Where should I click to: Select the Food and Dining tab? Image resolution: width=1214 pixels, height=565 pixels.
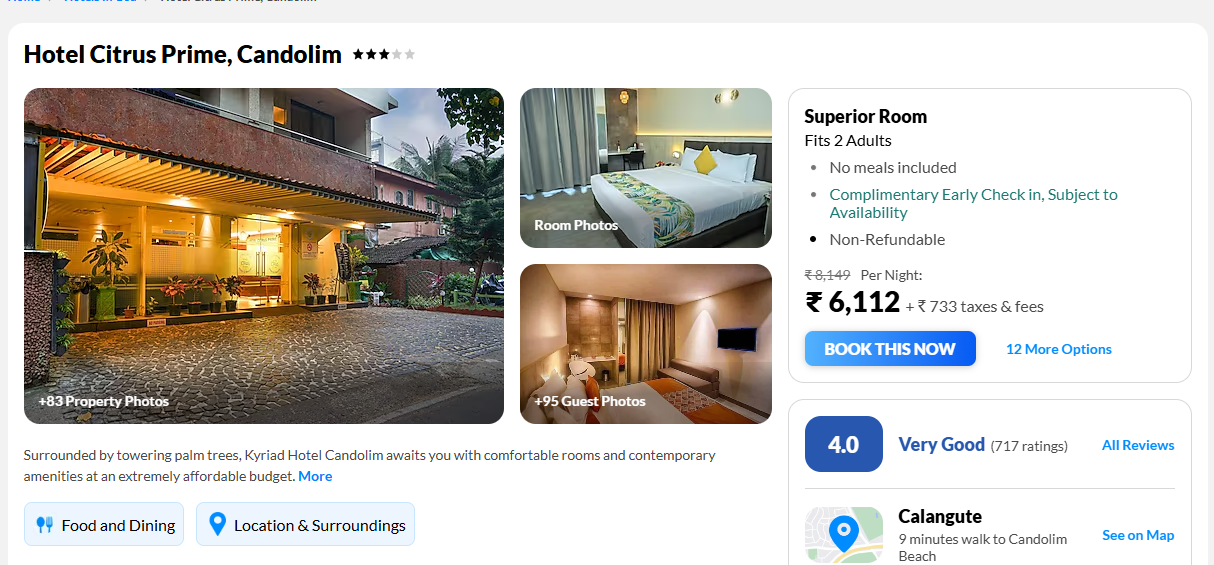click(104, 524)
